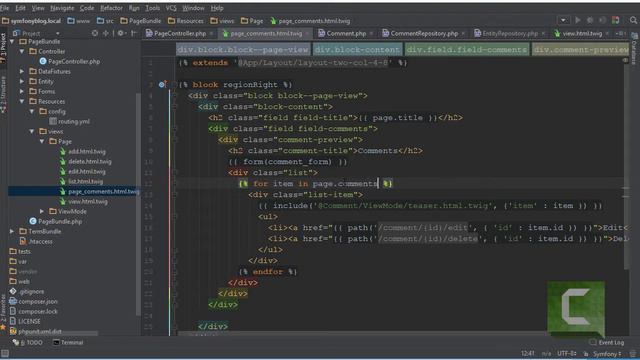Open the Tools menu
This screenshot has height=360, width=640.
point(153,8)
